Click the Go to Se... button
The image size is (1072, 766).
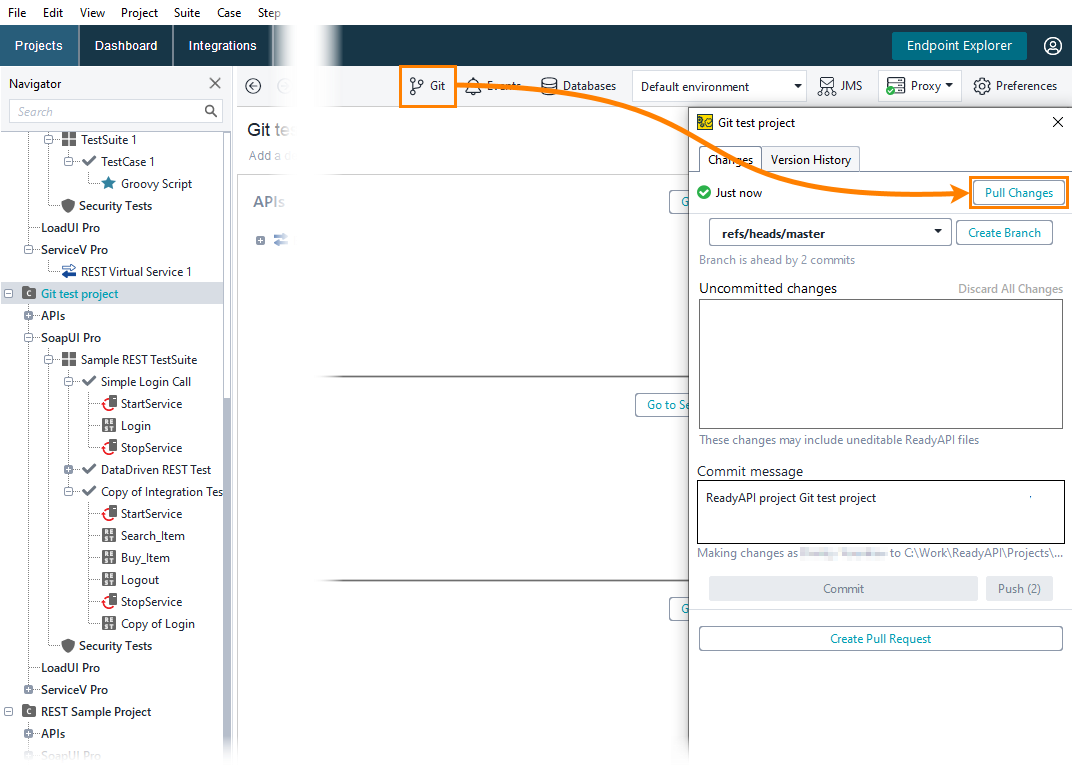point(663,405)
